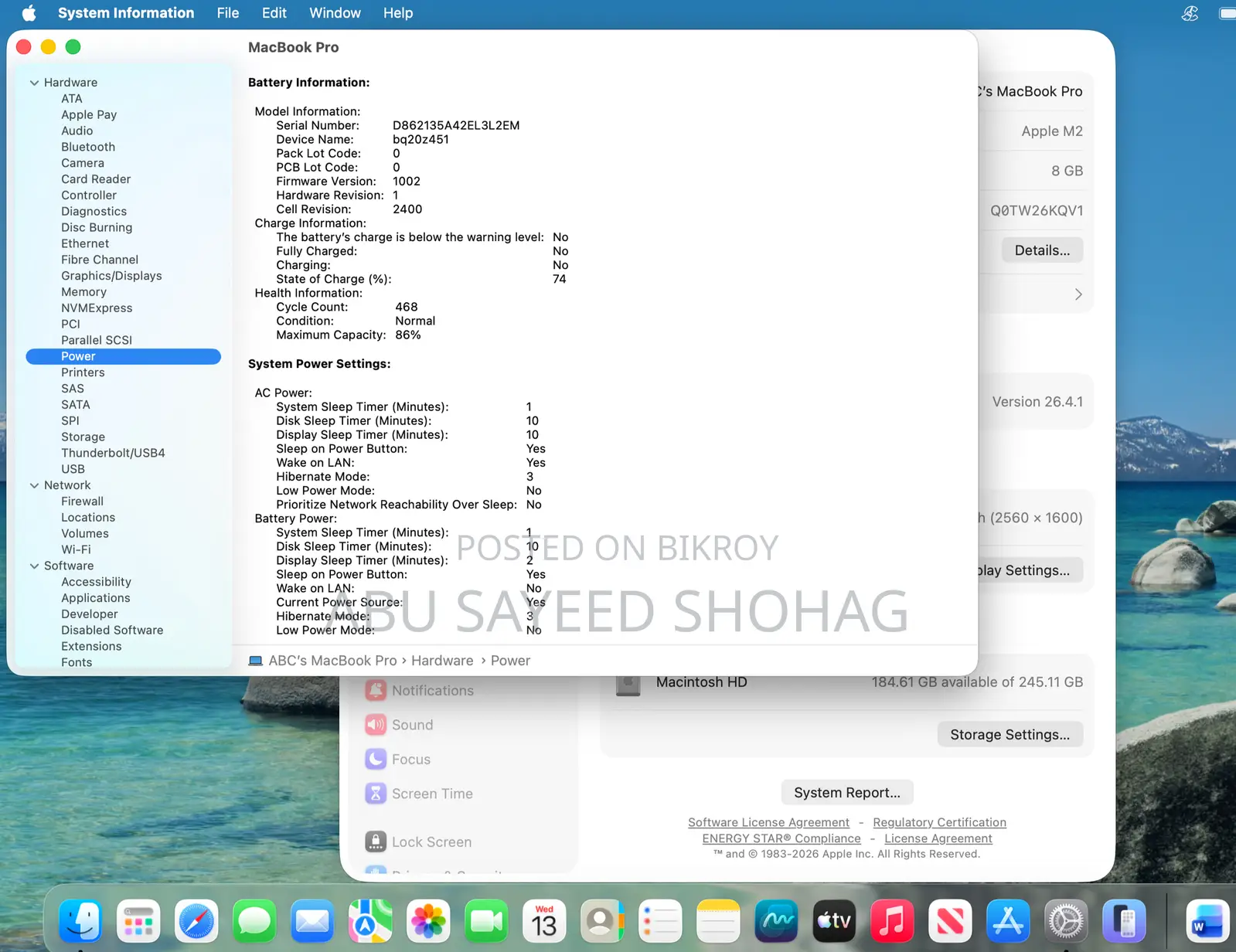The width and height of the screenshot is (1236, 952).
Task: Open Calendar showing Wed 13 in dock
Action: coord(544,921)
